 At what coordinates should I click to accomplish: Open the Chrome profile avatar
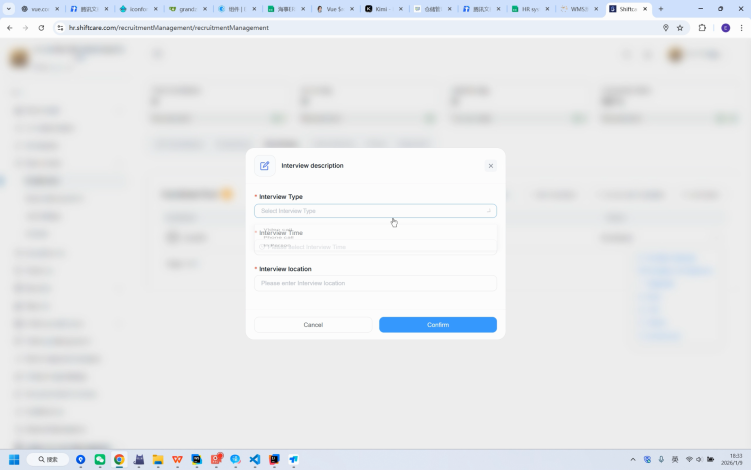coord(725,28)
